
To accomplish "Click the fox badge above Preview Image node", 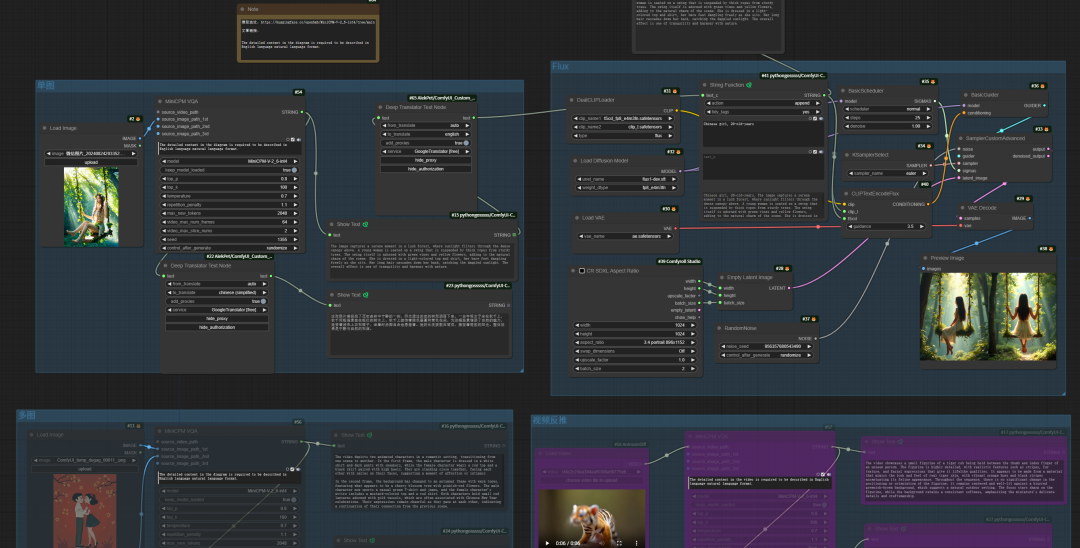I will 1052,249.
